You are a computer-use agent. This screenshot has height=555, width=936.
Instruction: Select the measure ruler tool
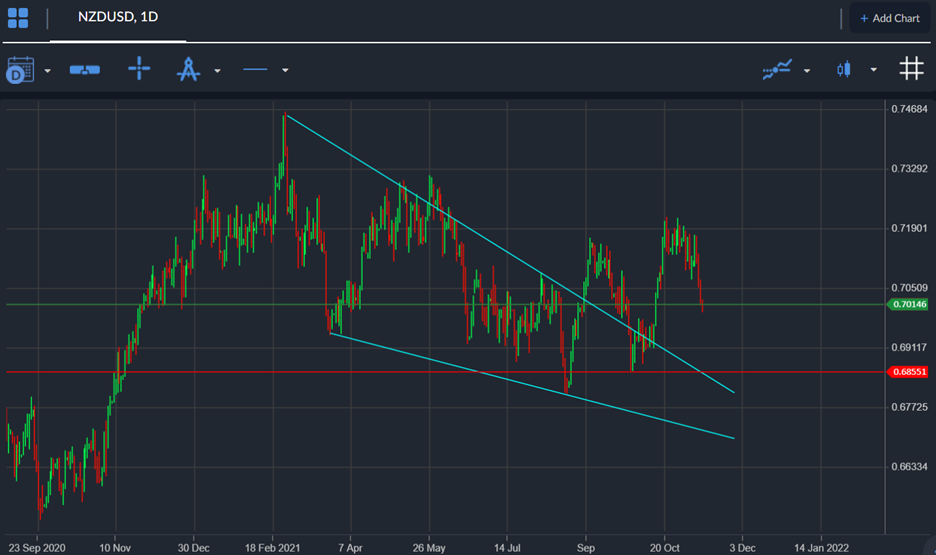click(x=84, y=70)
